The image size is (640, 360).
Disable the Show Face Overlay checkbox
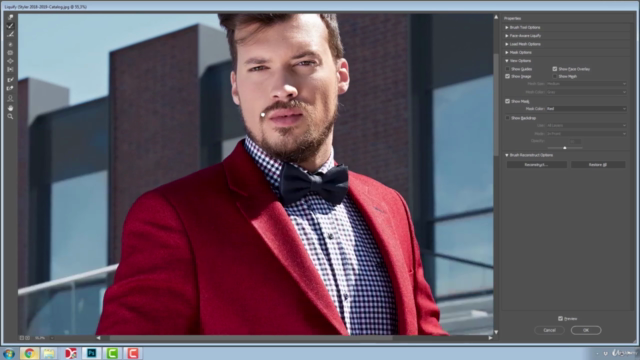point(555,69)
